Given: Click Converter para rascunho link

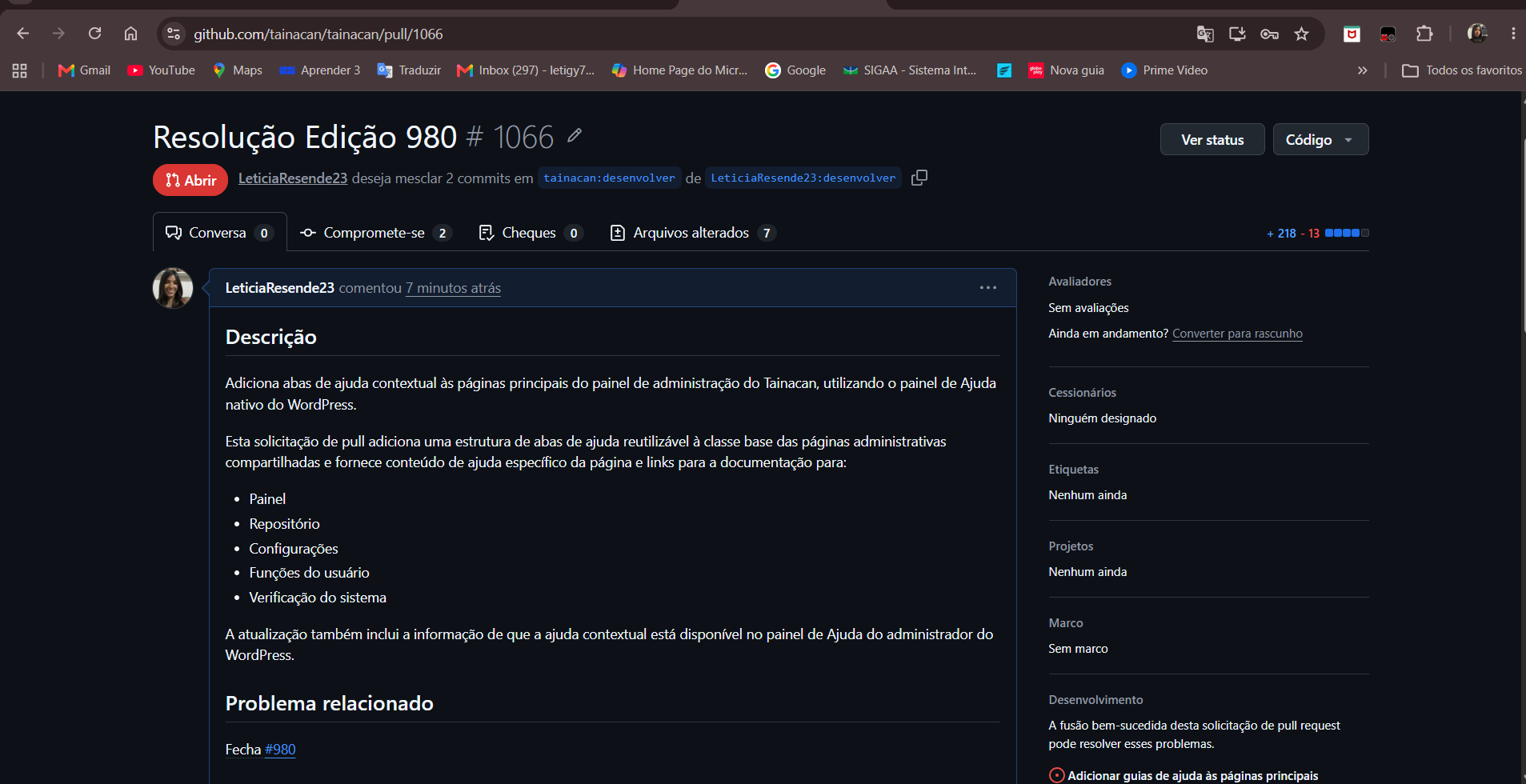Looking at the screenshot, I should (x=1237, y=334).
